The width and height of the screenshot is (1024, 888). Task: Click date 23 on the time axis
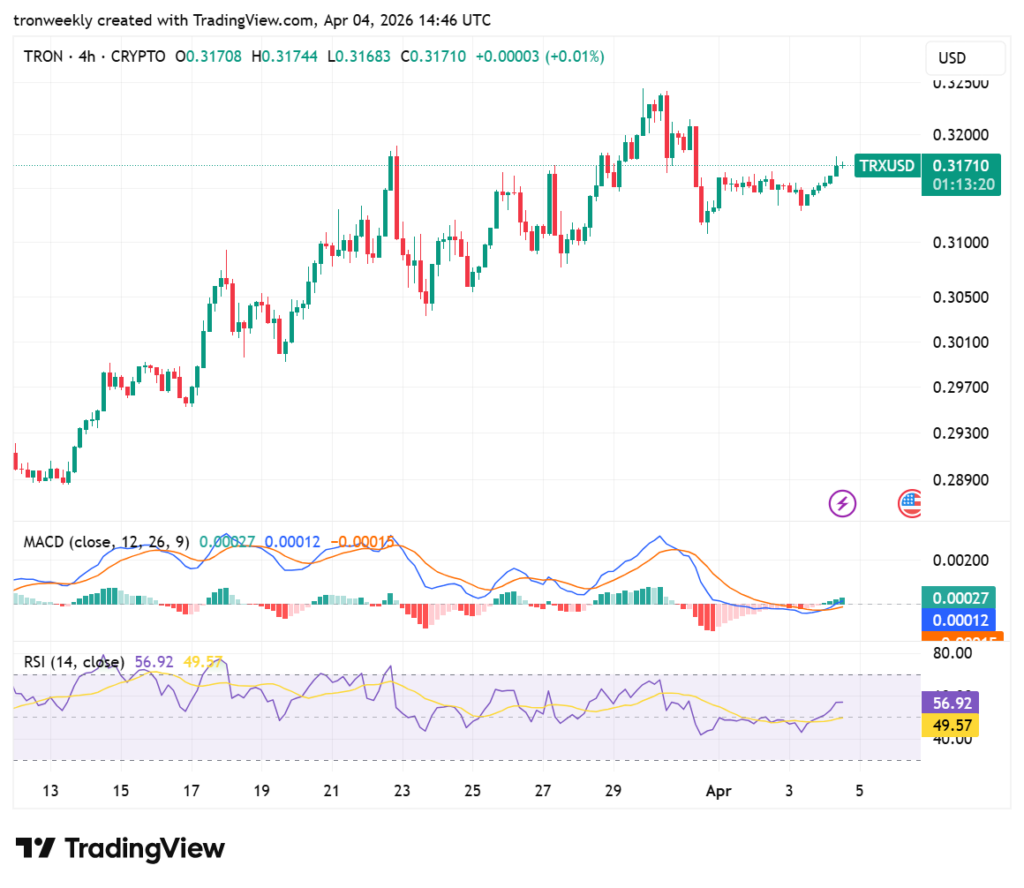(x=401, y=791)
